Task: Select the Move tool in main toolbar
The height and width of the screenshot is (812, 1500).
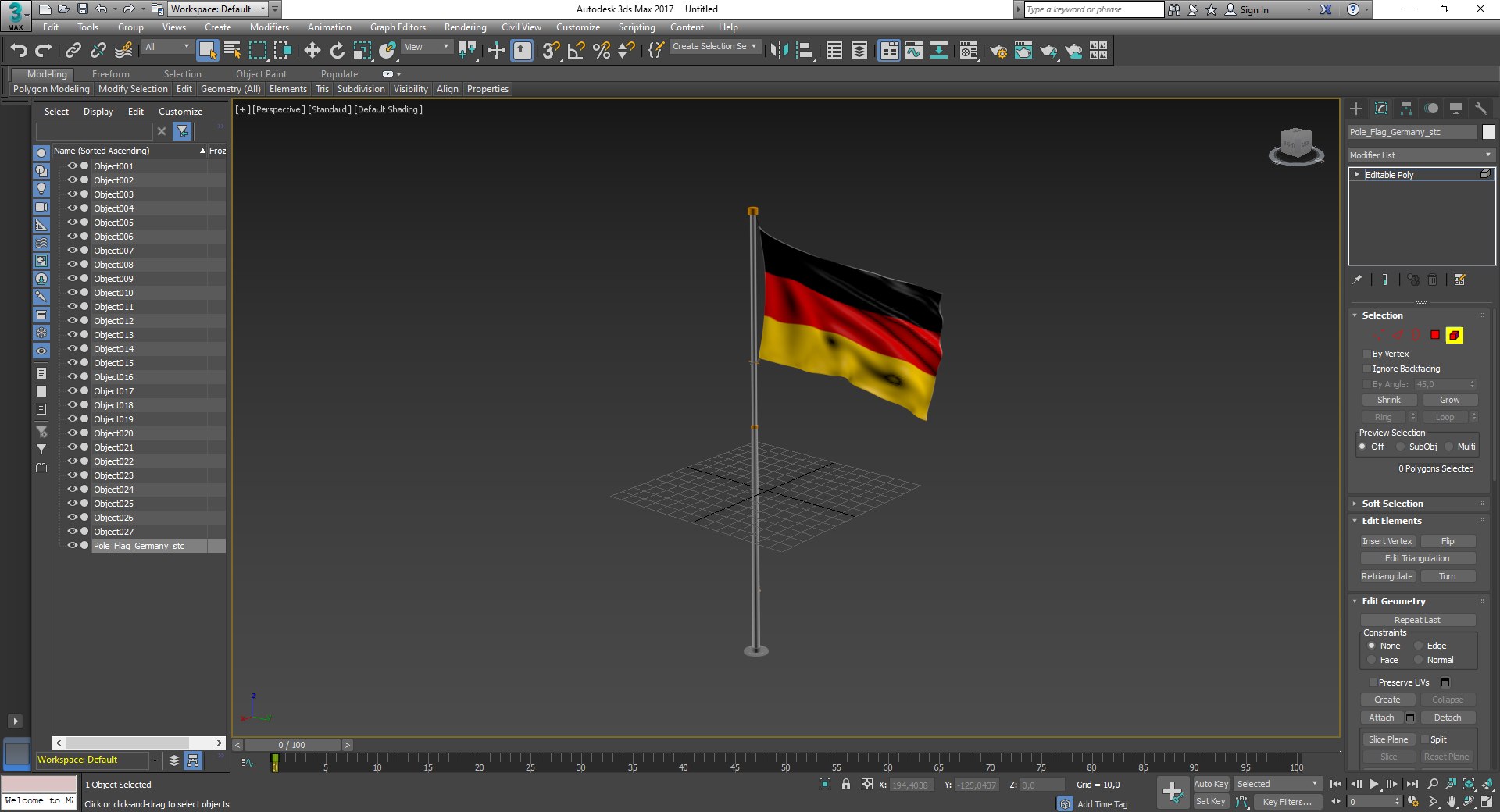Action: (312, 51)
